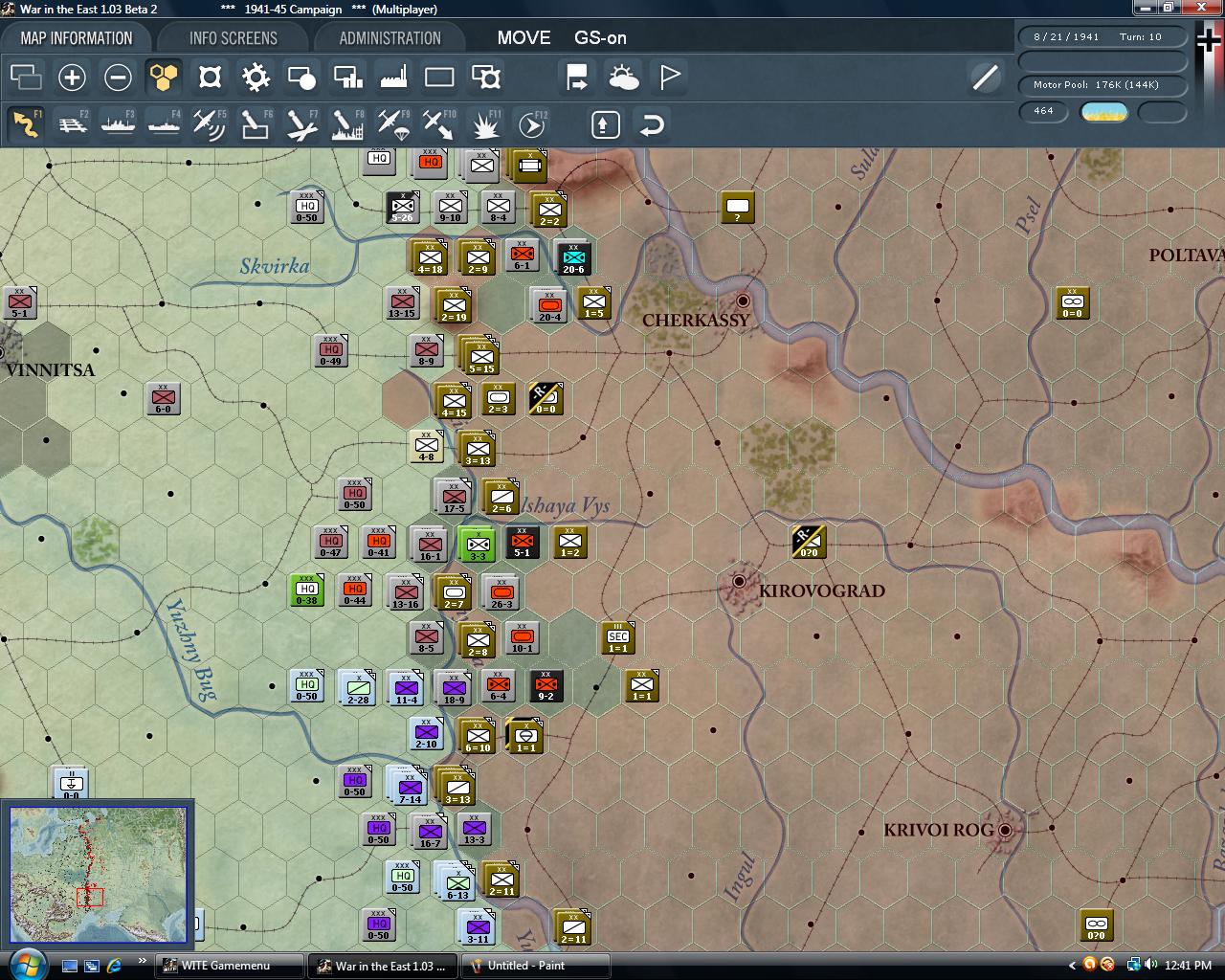Image resolution: width=1225 pixels, height=980 pixels.
Task: Click the zoom in plus button
Action: coord(72,77)
